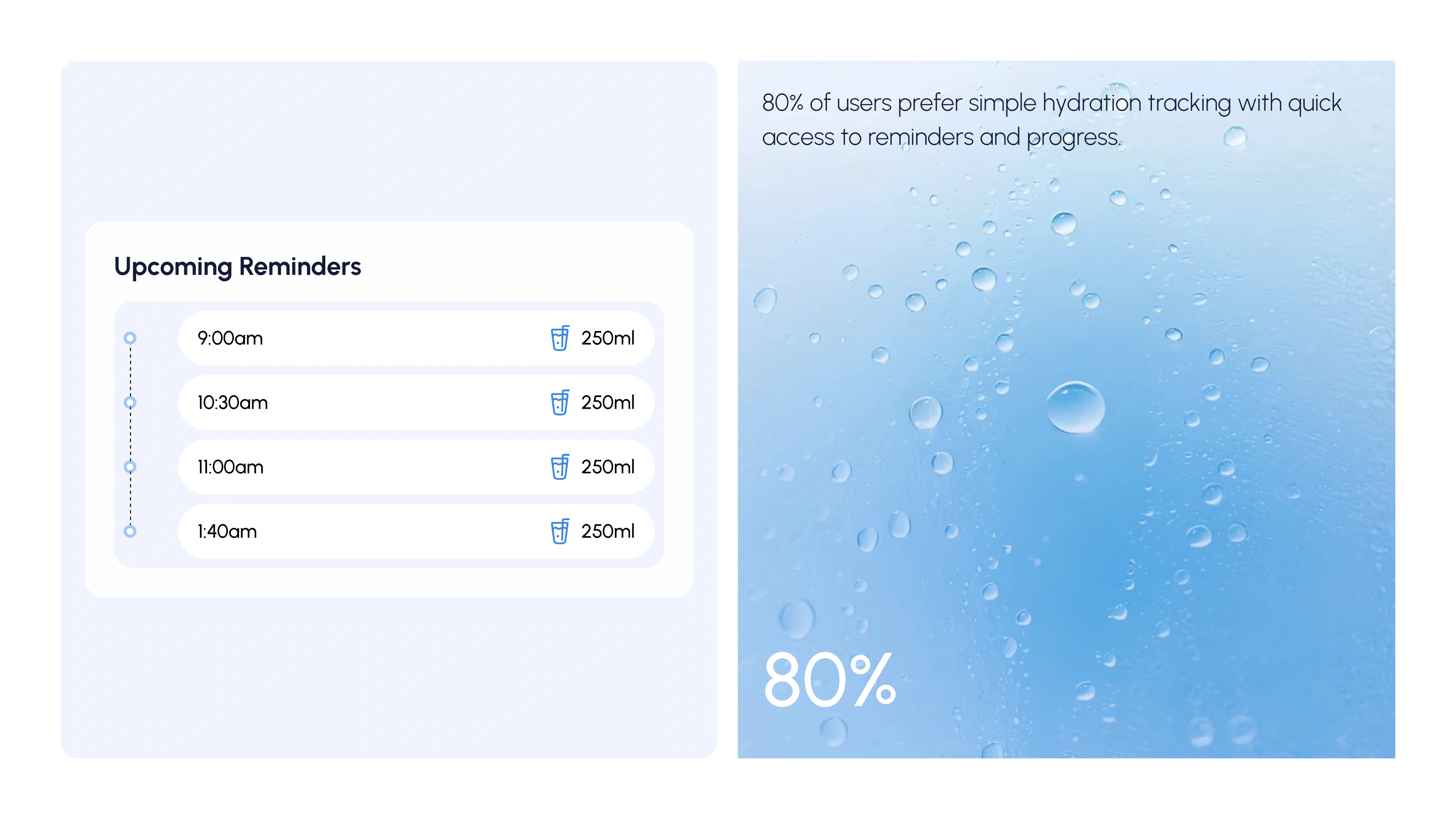
Task: Select the timeline dot for 11:00am
Action: [130, 467]
